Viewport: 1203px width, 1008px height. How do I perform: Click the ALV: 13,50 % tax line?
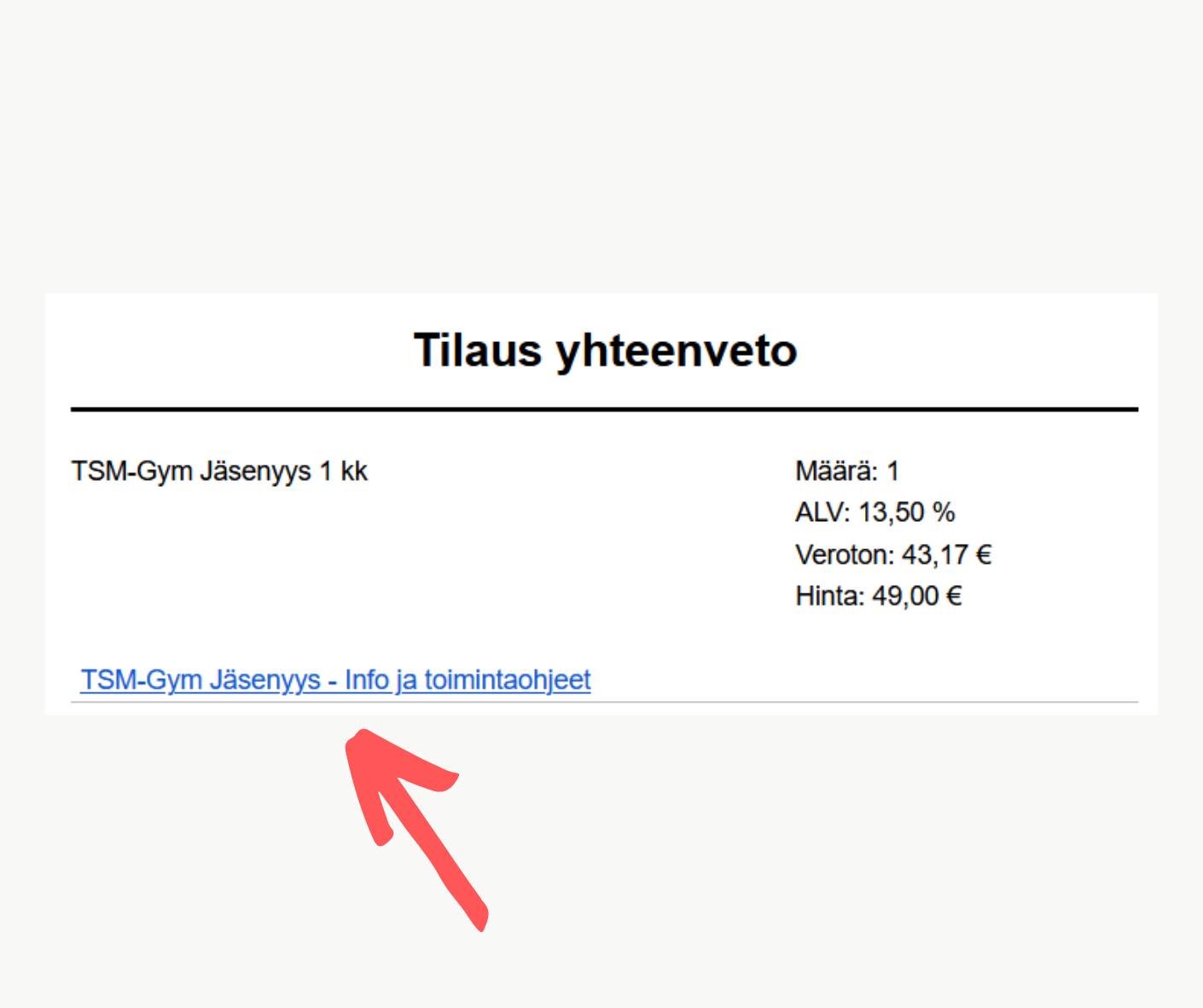pyautogui.click(x=875, y=513)
